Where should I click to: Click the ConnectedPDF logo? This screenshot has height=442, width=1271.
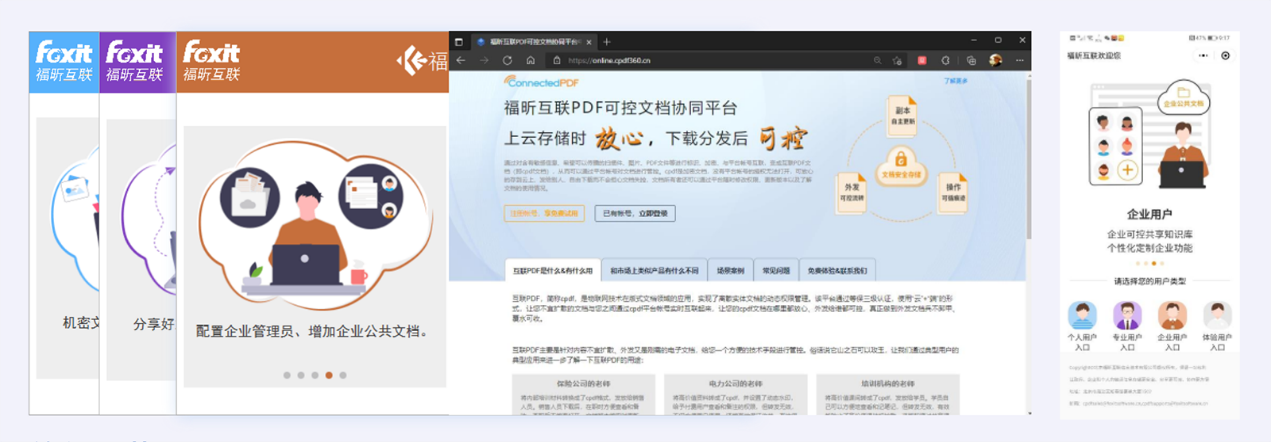541,84
